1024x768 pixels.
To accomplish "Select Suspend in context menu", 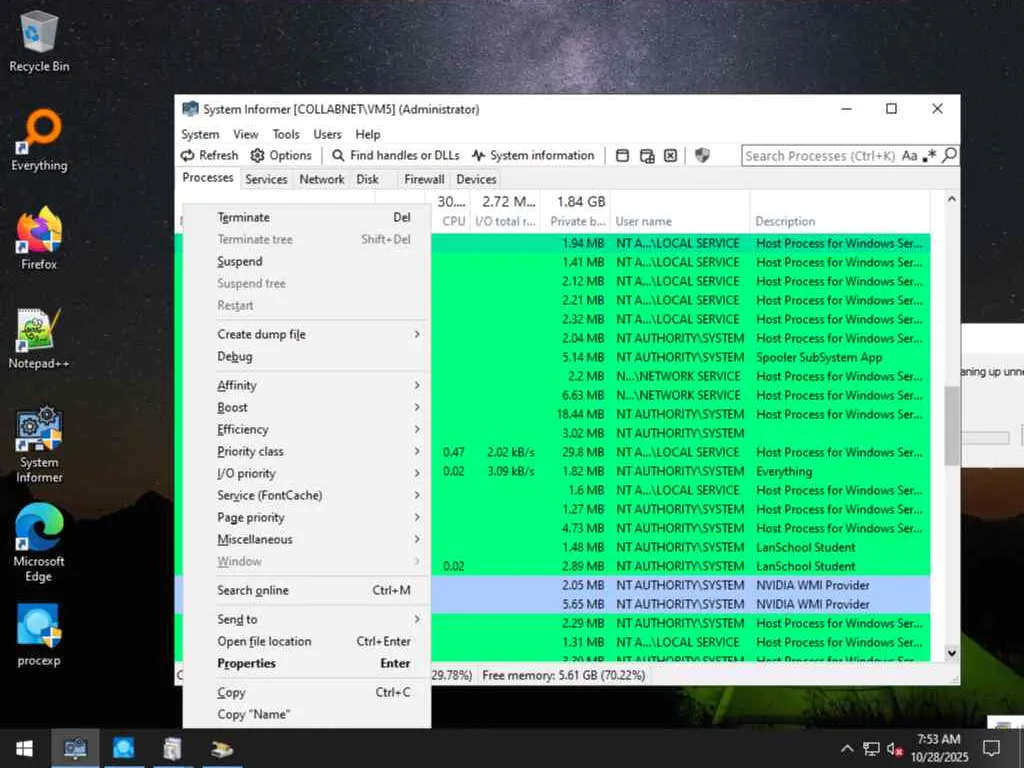I will tap(307, 261).
